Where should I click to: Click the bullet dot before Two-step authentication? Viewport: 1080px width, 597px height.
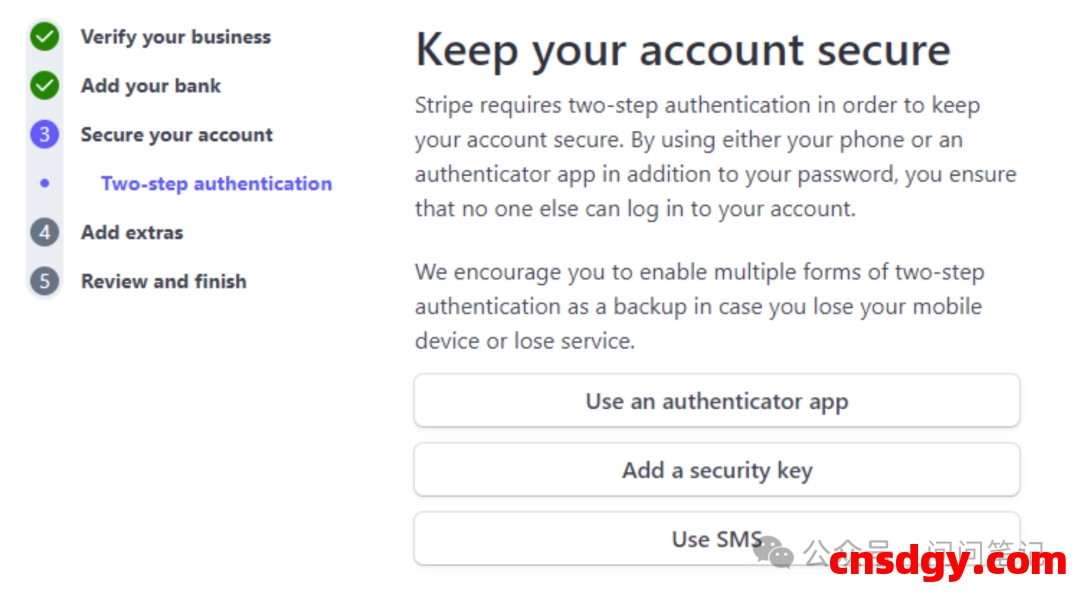(x=44, y=184)
